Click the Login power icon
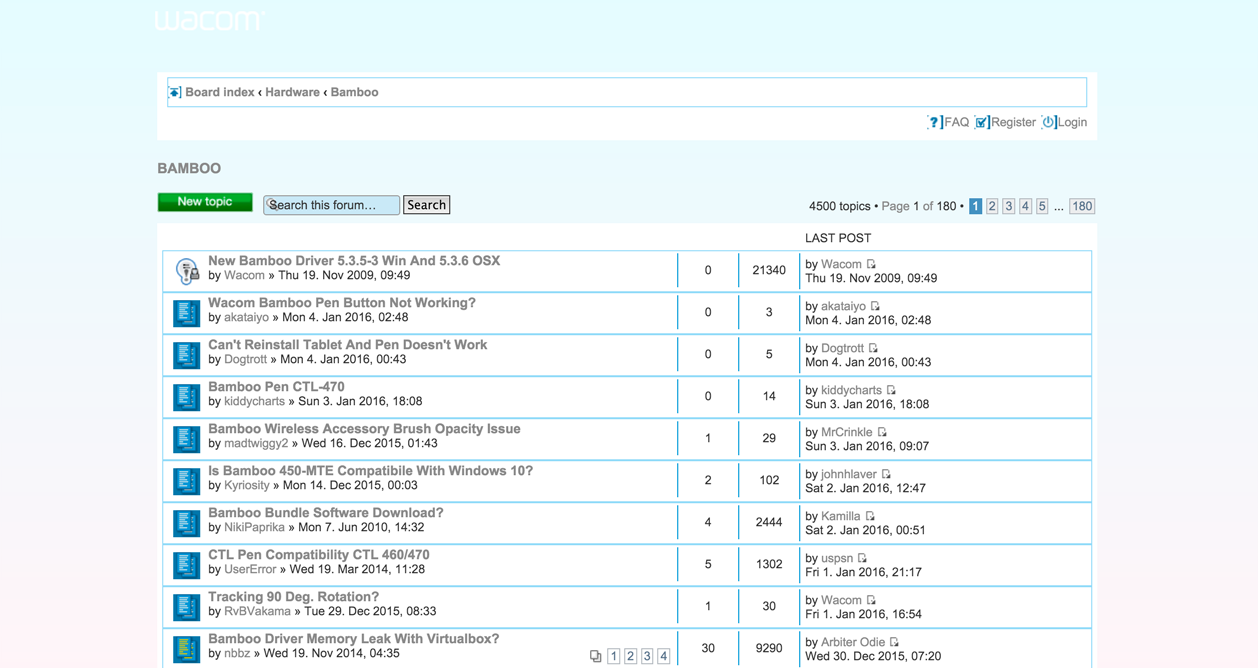 tap(1048, 122)
